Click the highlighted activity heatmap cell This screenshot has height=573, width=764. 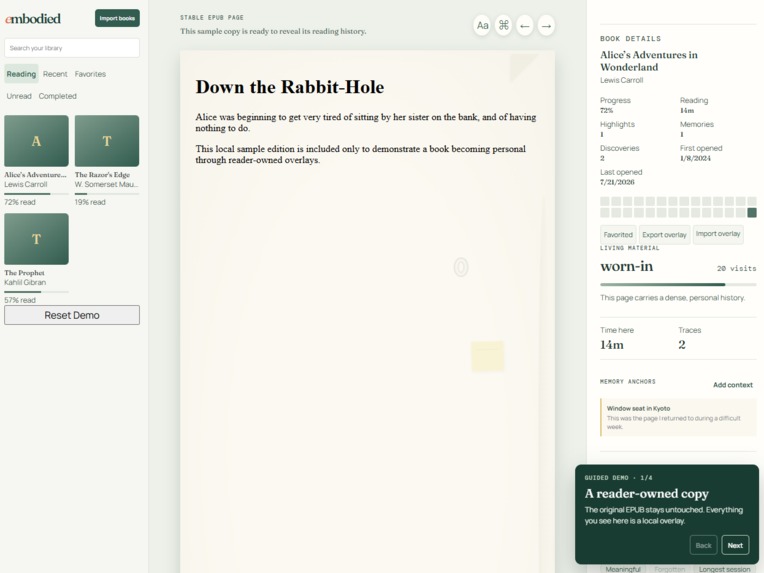(752, 212)
